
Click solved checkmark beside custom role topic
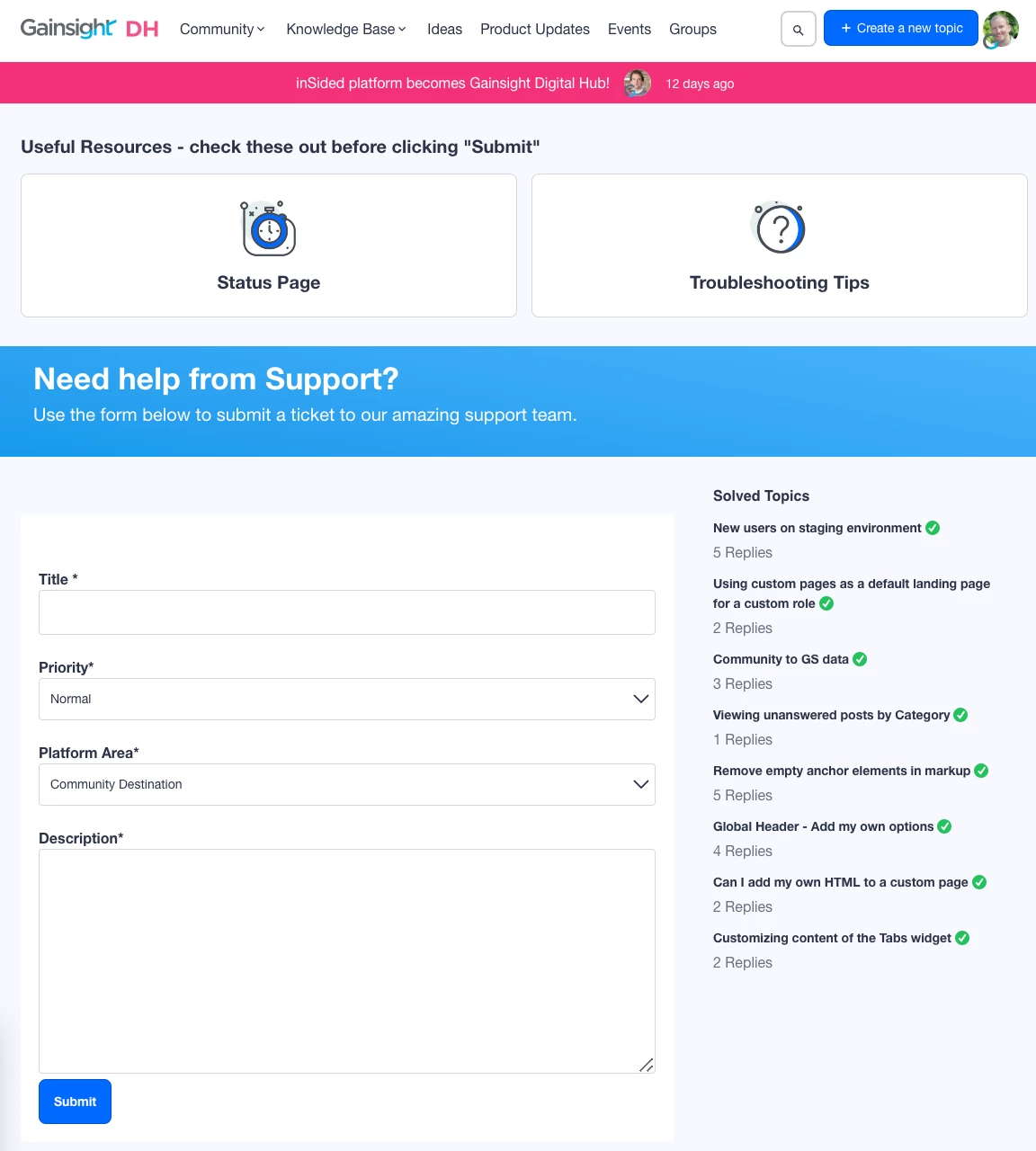tap(826, 603)
